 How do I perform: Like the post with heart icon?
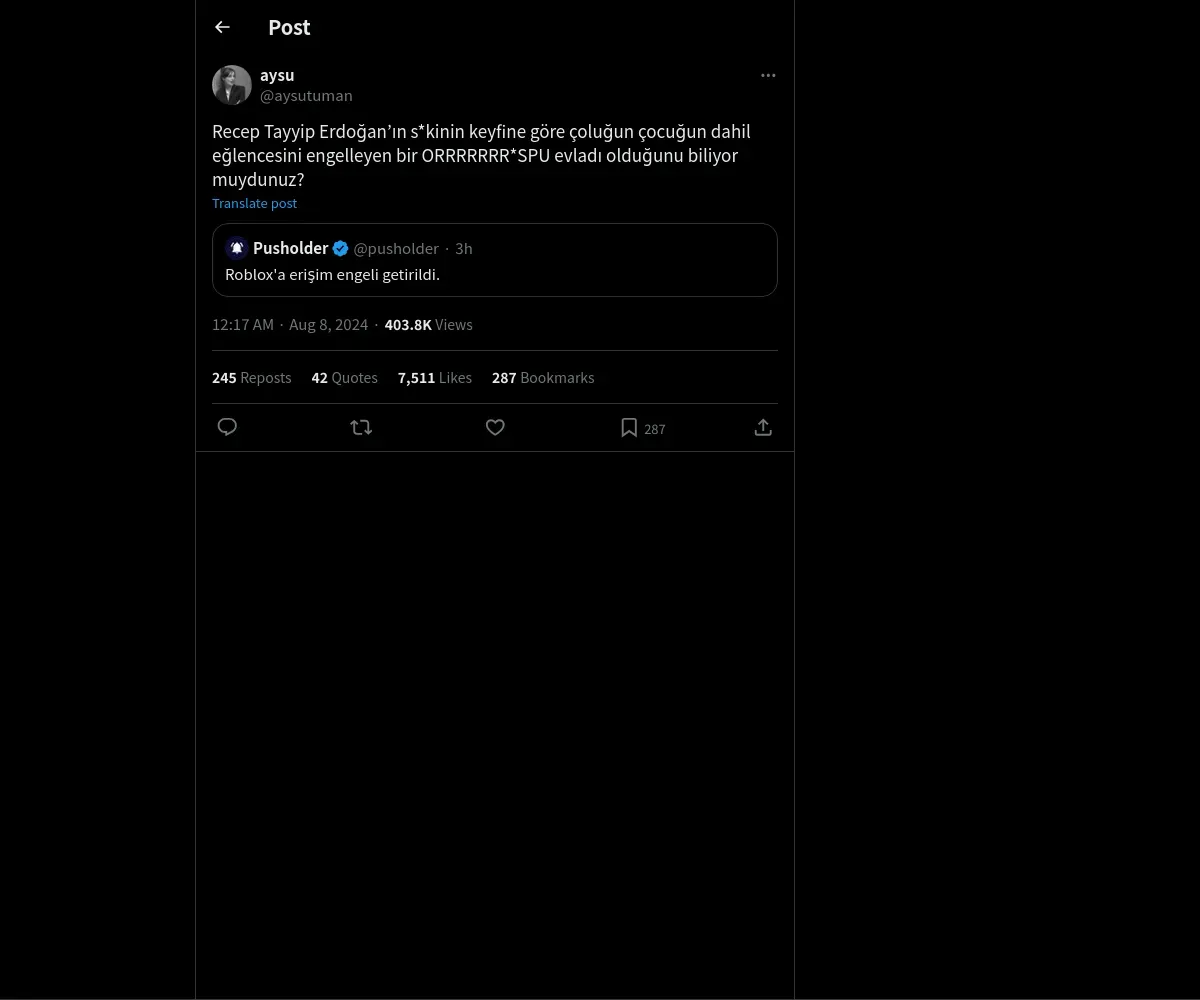(495, 427)
